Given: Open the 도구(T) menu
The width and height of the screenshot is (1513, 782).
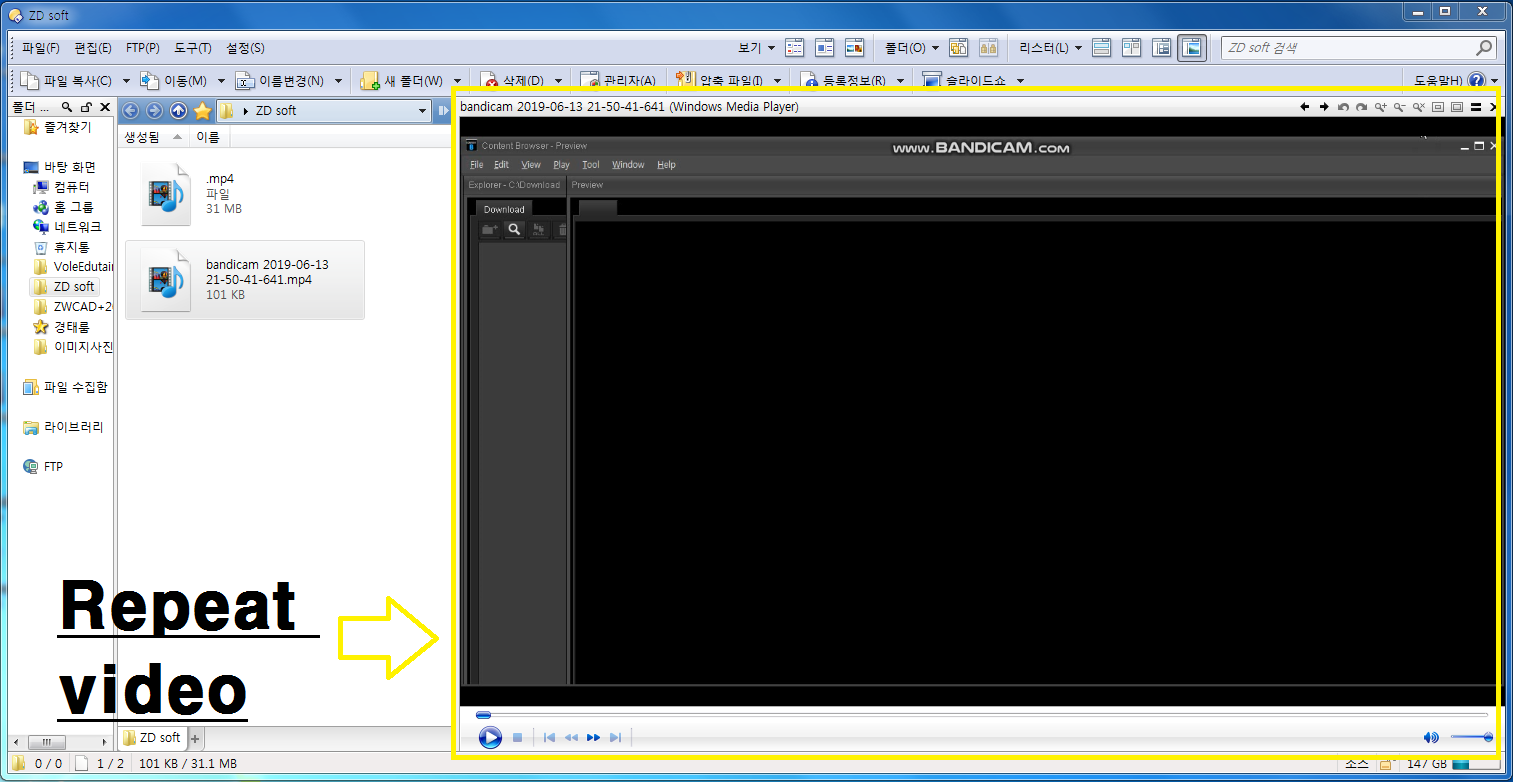Looking at the screenshot, I should pos(193,48).
